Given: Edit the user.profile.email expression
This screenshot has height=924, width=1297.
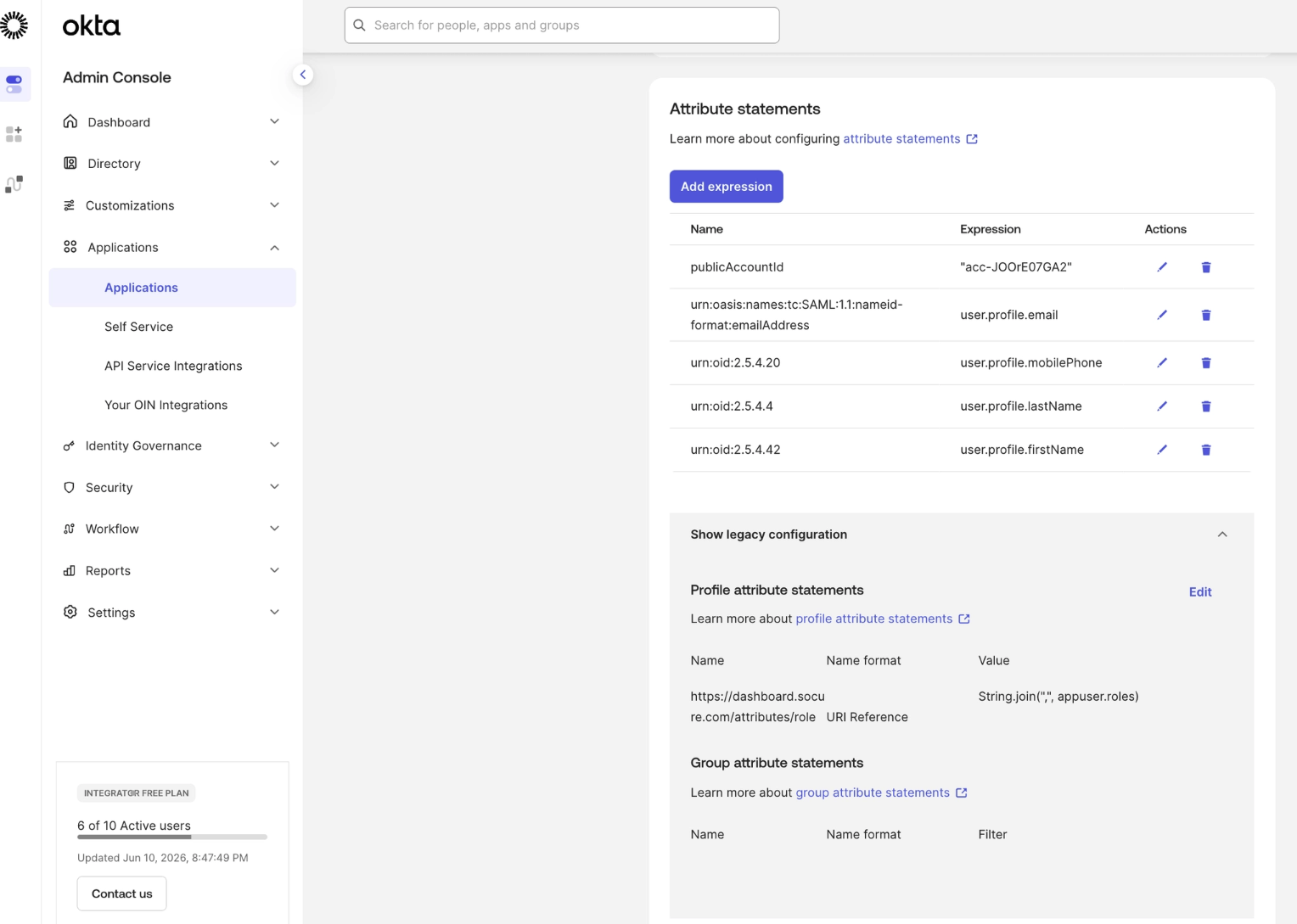Looking at the screenshot, I should tap(1162, 315).
